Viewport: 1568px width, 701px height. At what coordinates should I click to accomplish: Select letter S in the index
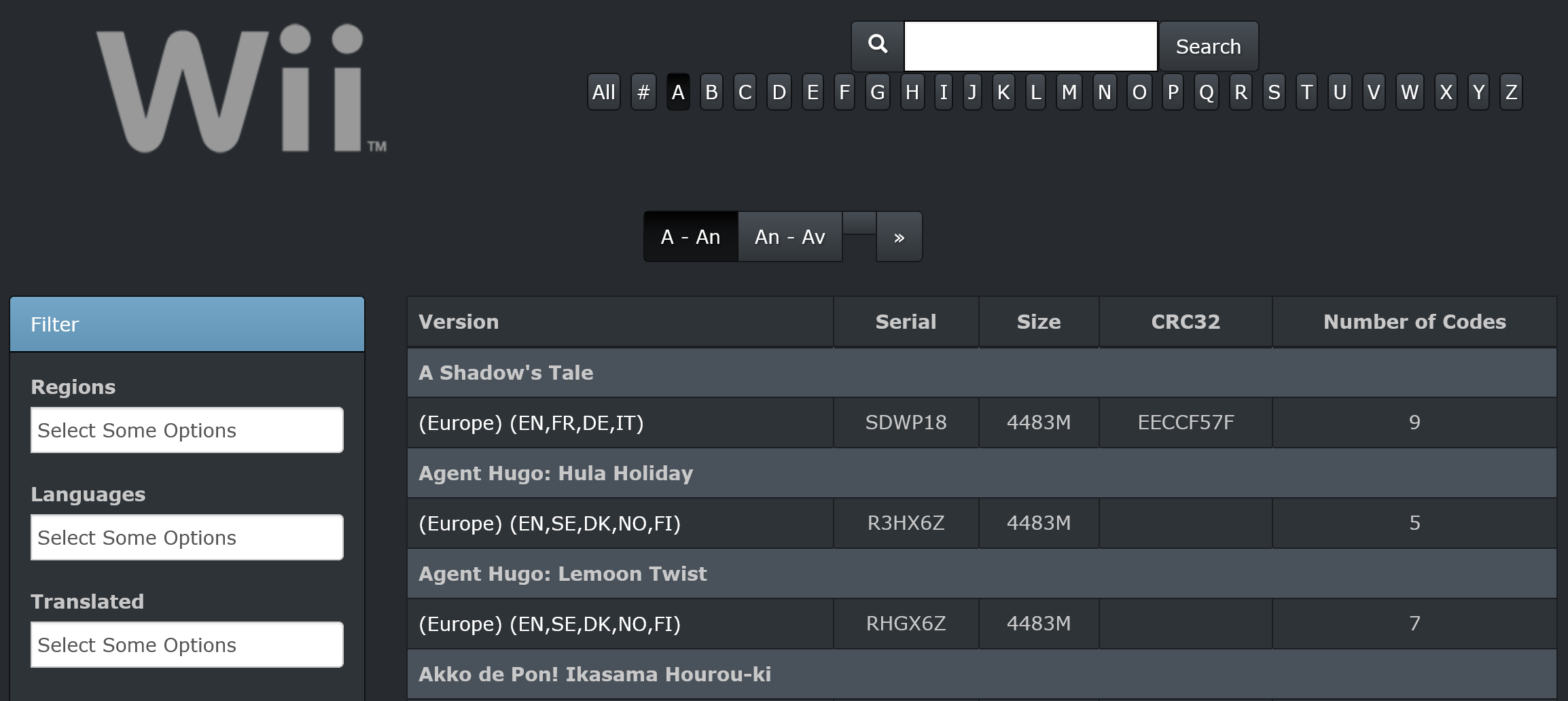pos(1274,92)
